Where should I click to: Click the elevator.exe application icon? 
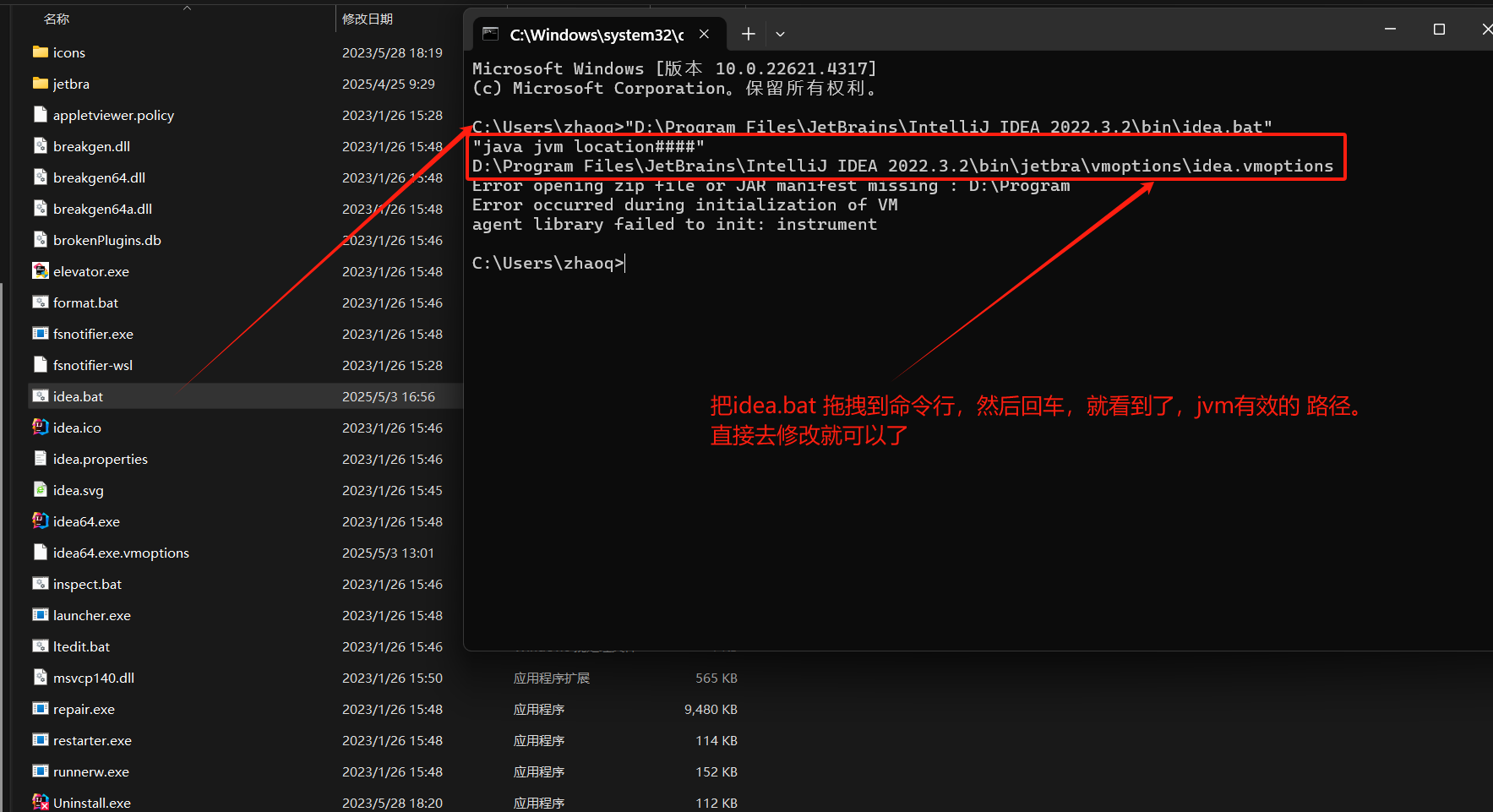point(40,271)
